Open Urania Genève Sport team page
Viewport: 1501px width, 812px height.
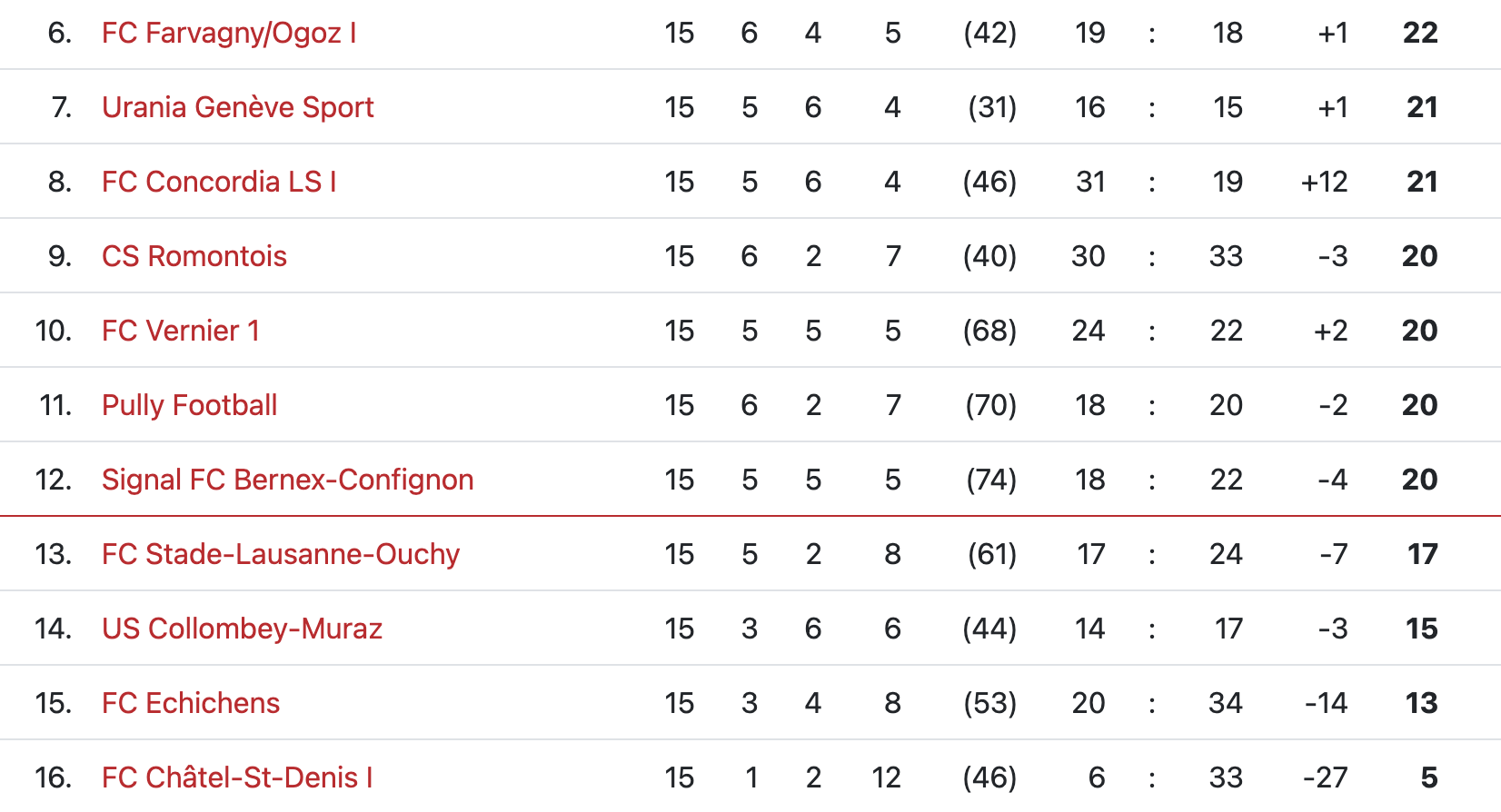tap(238, 107)
